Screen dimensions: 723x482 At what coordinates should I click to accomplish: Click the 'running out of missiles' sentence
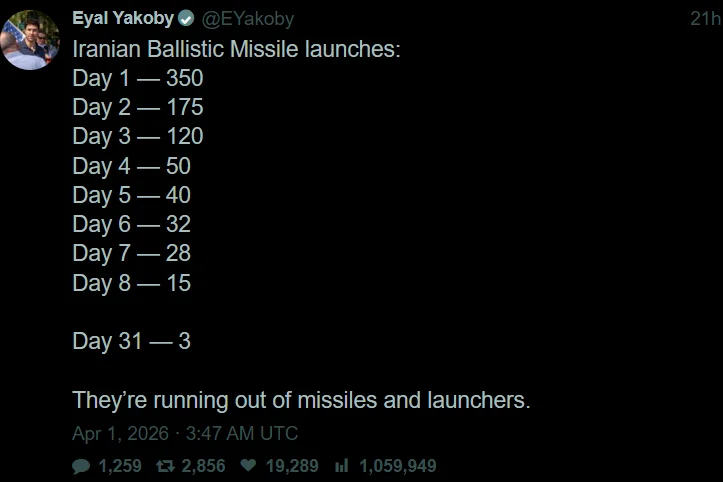300,400
